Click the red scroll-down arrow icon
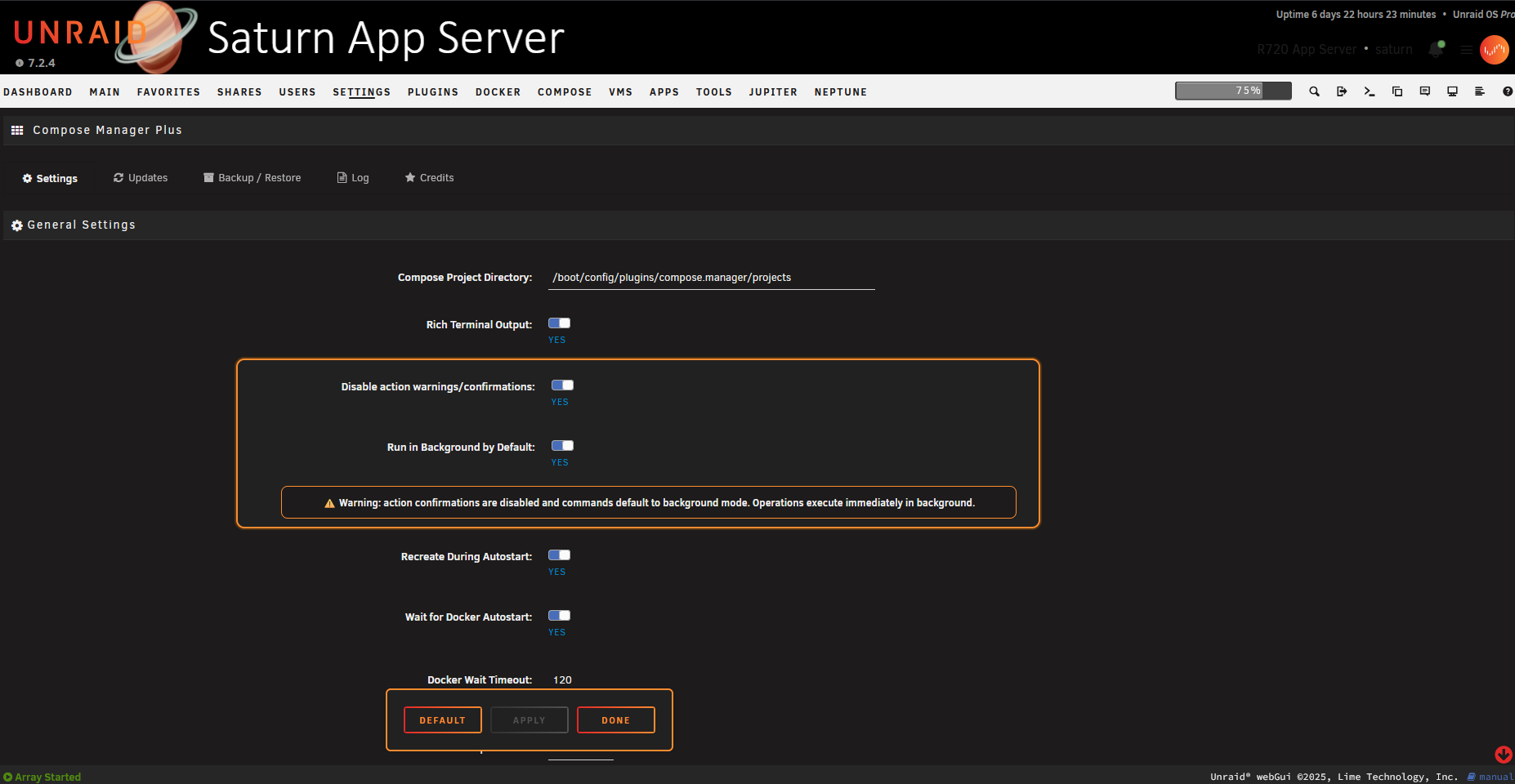This screenshot has width=1515, height=784. click(1504, 755)
